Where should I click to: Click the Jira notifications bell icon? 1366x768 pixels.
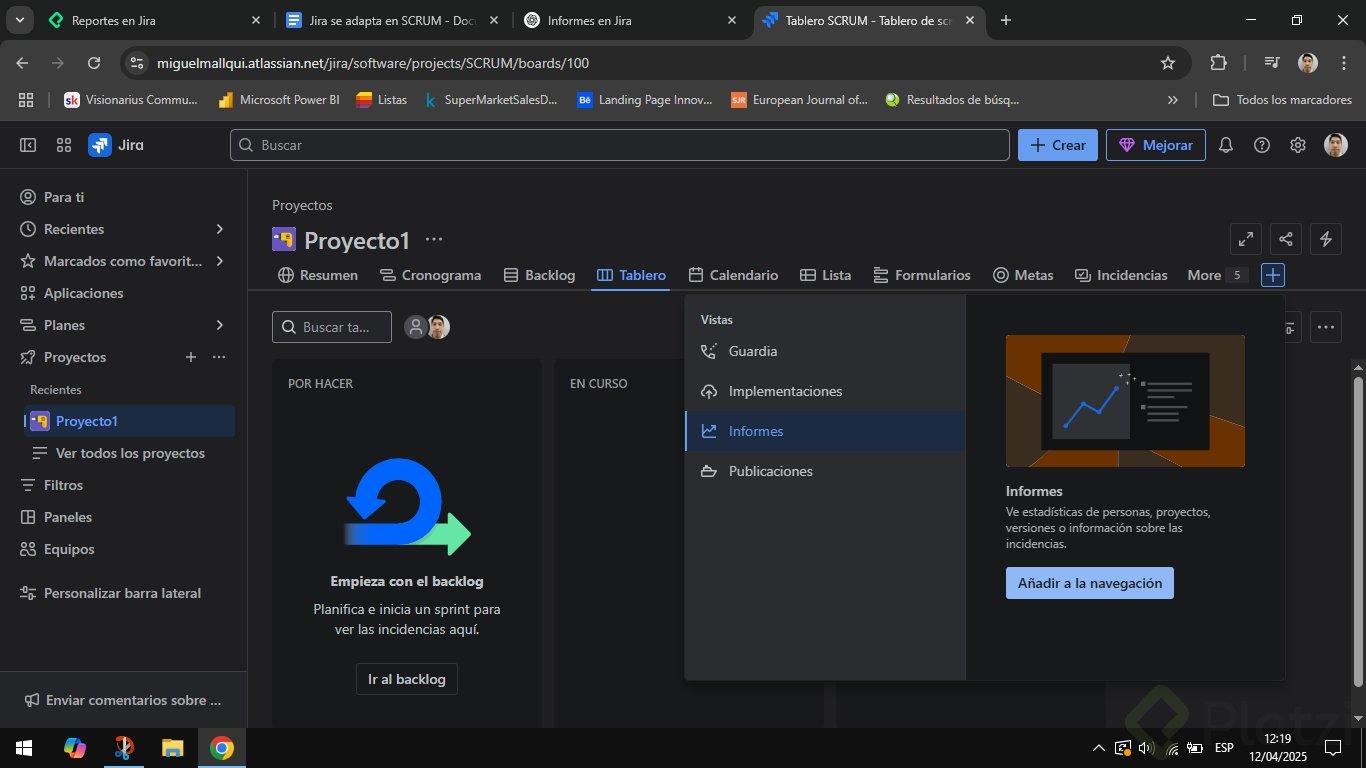[1226, 145]
